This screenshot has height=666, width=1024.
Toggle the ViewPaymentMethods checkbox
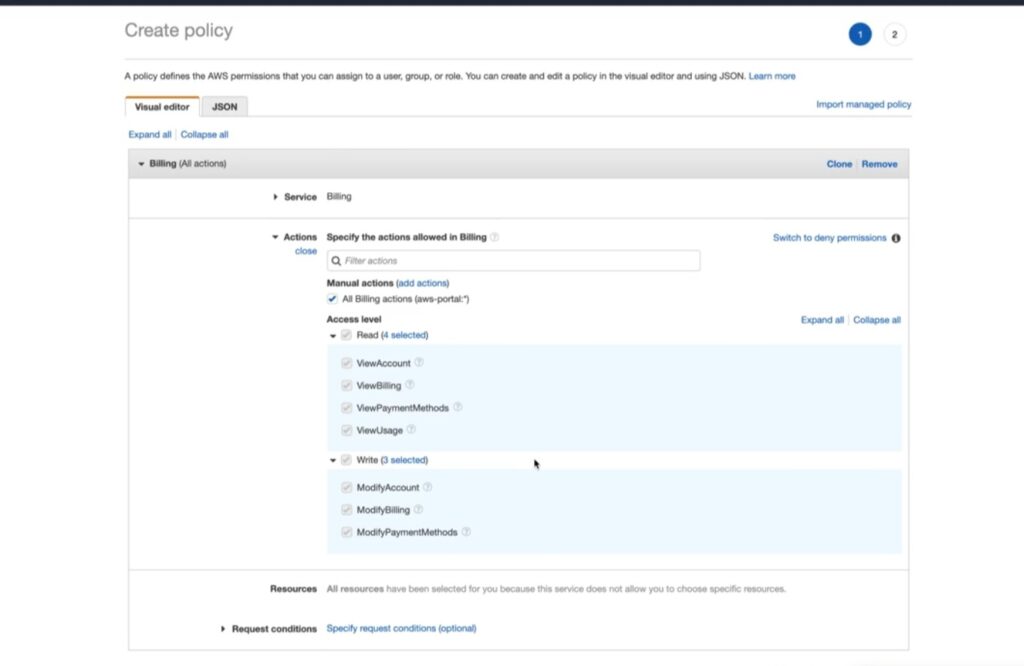tap(346, 408)
